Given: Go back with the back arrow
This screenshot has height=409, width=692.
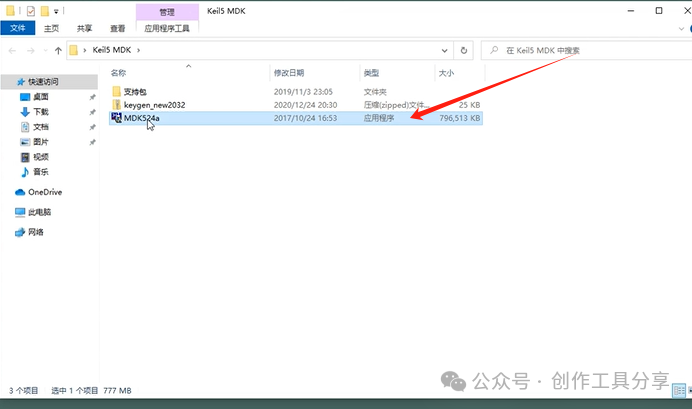Looking at the screenshot, I should (x=12, y=51).
